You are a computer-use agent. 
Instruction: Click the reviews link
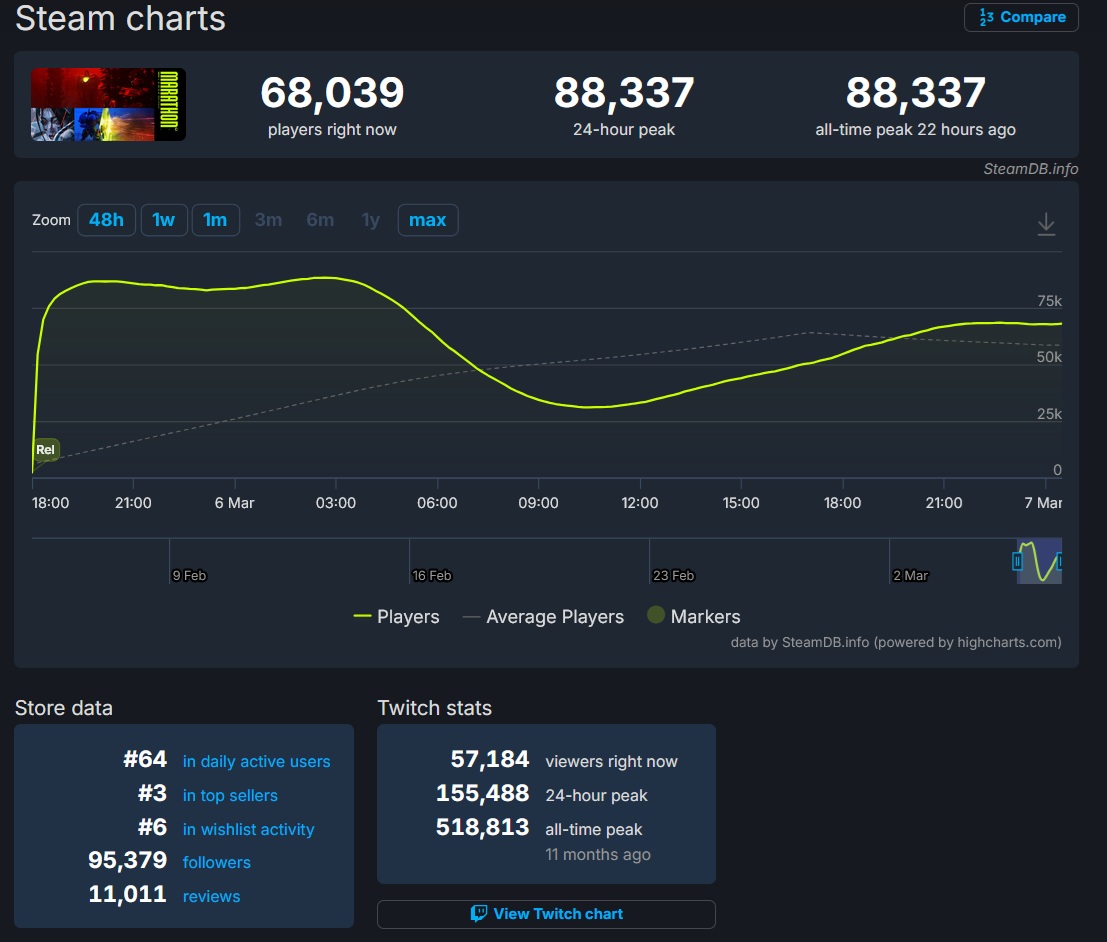tap(211, 897)
